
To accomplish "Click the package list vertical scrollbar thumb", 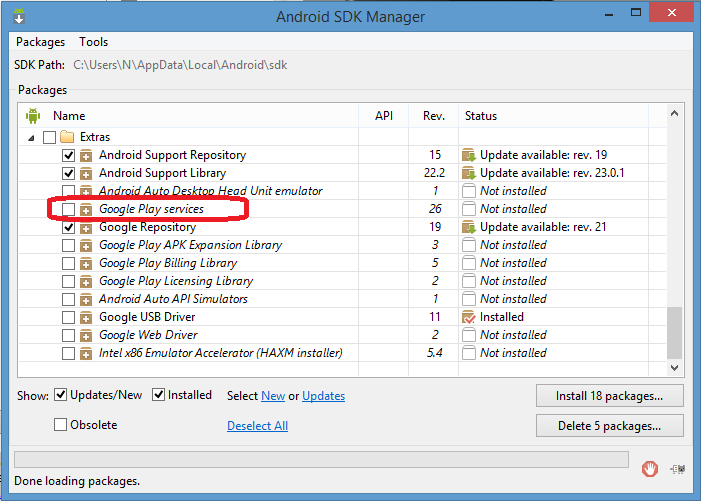I will (x=675, y=340).
